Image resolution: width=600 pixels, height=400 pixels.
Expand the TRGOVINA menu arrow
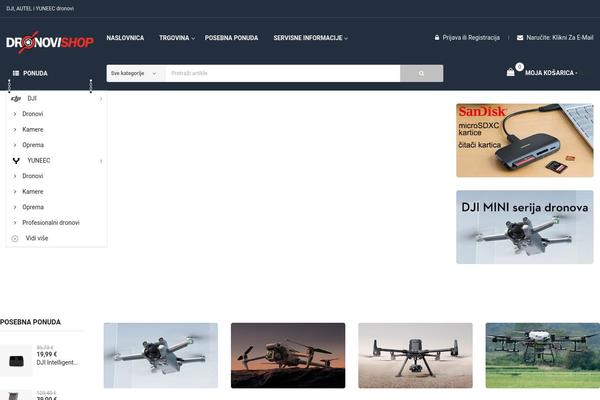point(193,38)
